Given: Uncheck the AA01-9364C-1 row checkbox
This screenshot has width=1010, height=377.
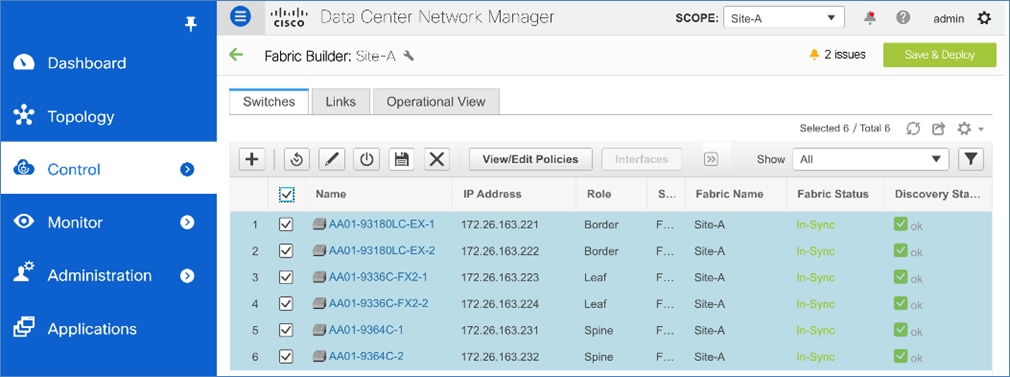Looking at the screenshot, I should coord(286,330).
